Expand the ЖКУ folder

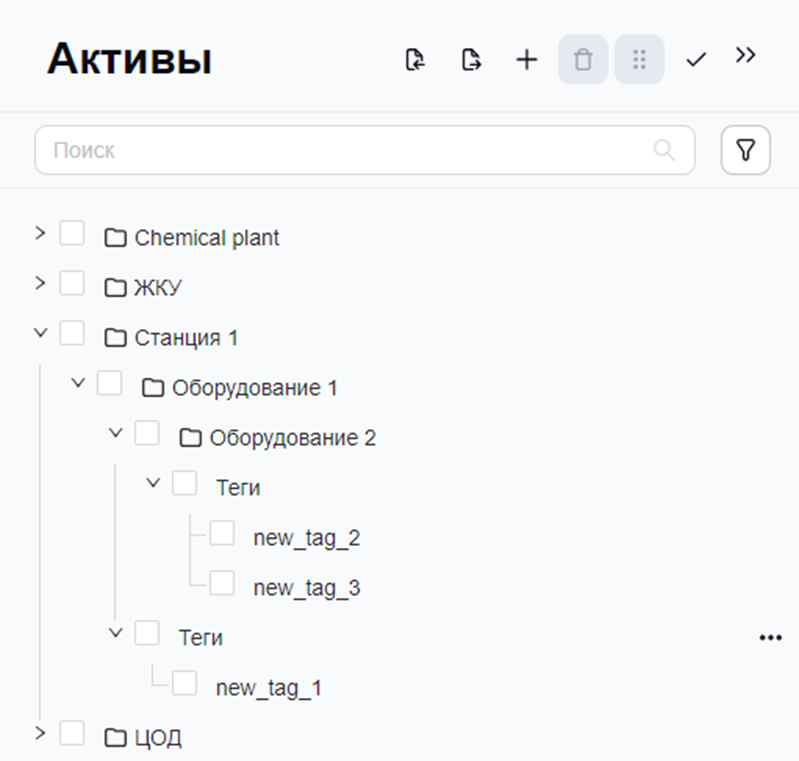coord(40,283)
